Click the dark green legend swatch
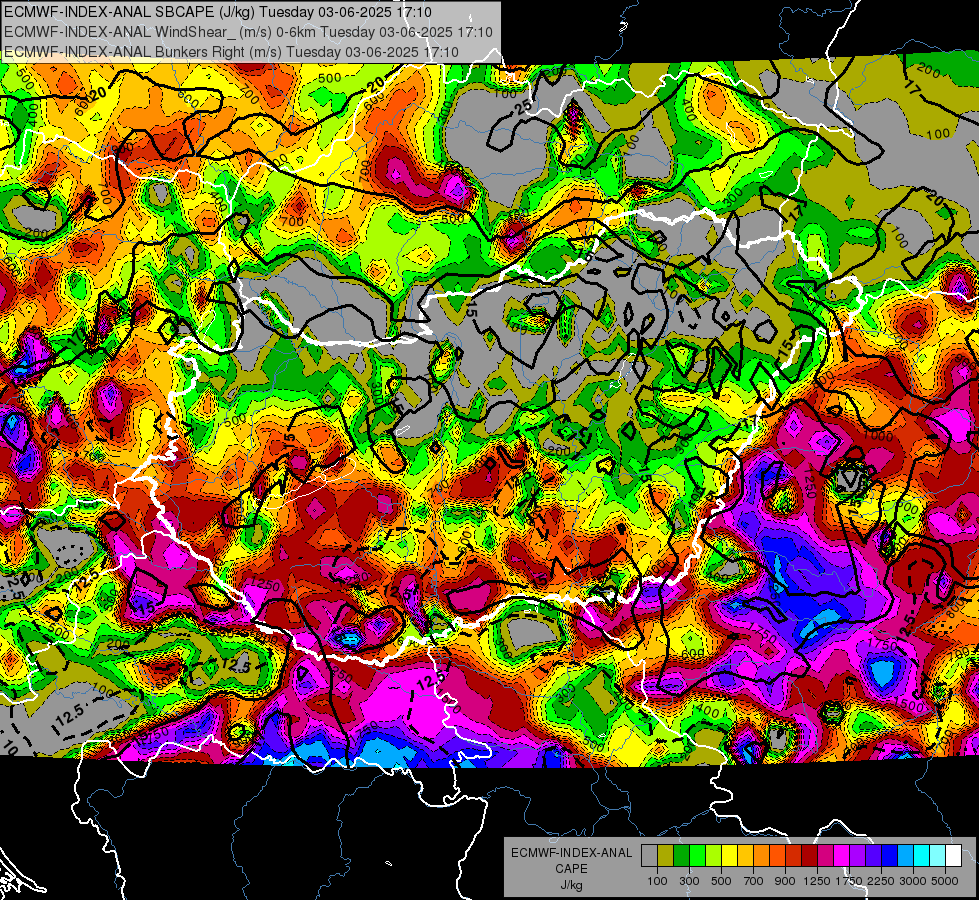979x900 pixels. pos(681,856)
